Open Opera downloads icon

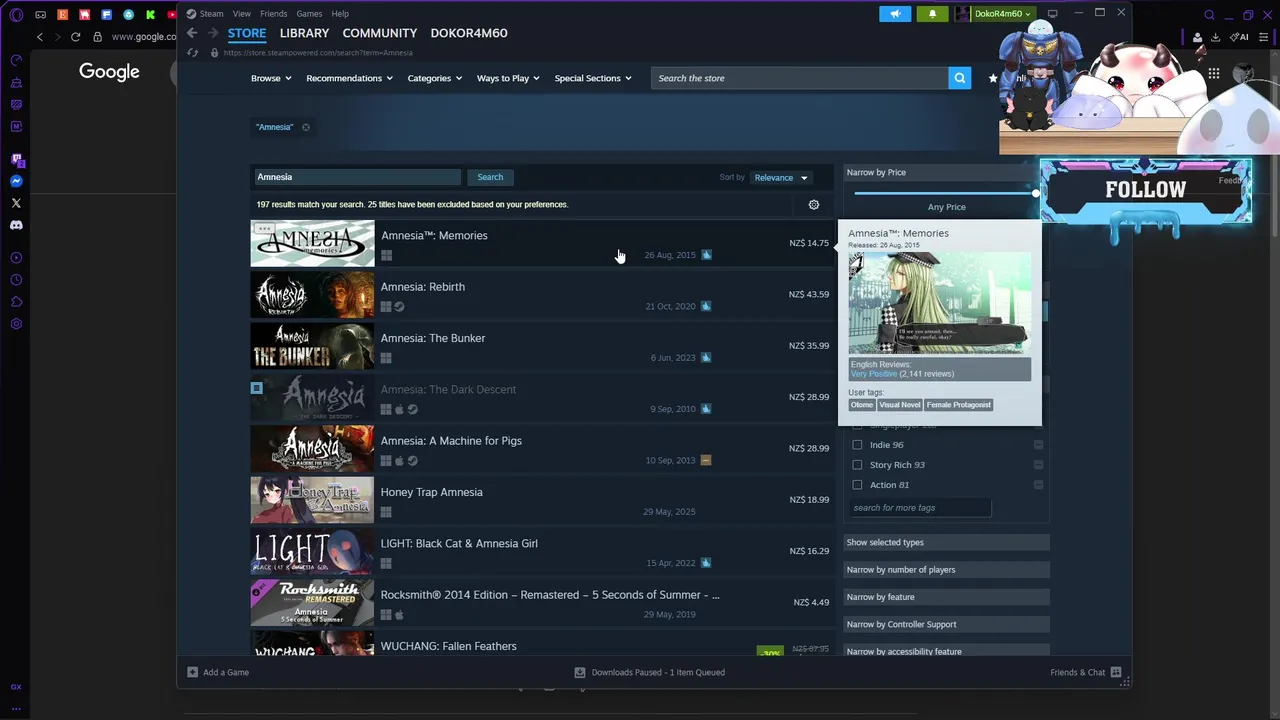1215,37
